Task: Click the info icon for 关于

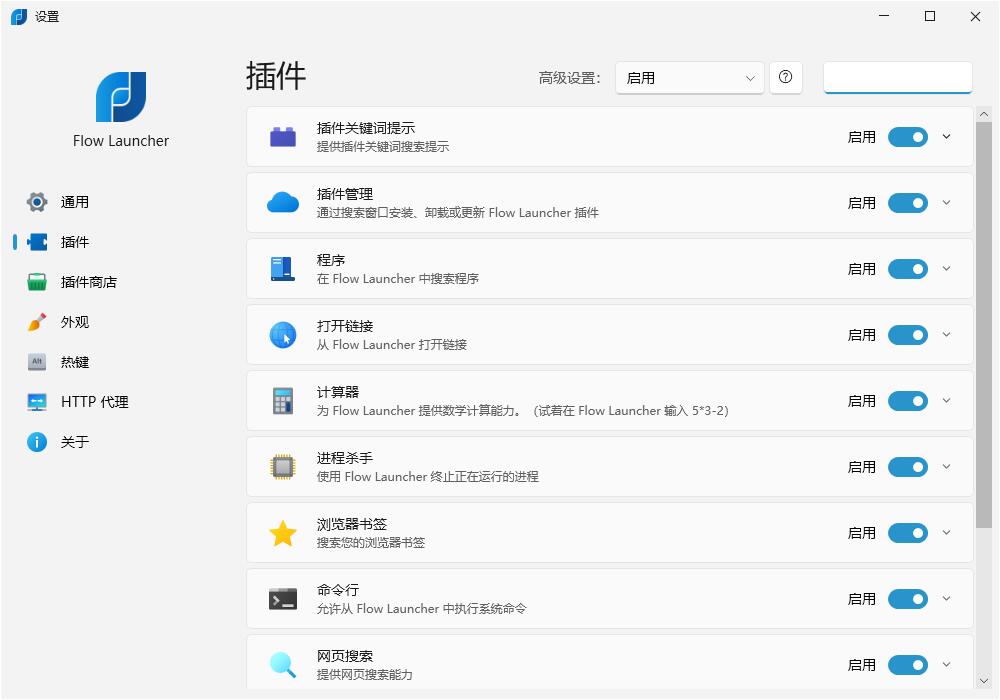Action: click(x=37, y=442)
